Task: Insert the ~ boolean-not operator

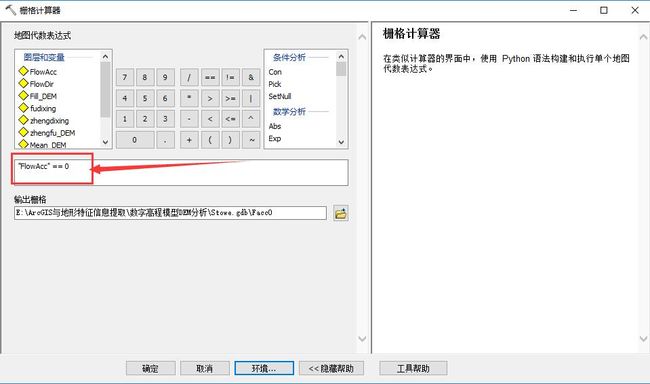Action: tap(251, 140)
